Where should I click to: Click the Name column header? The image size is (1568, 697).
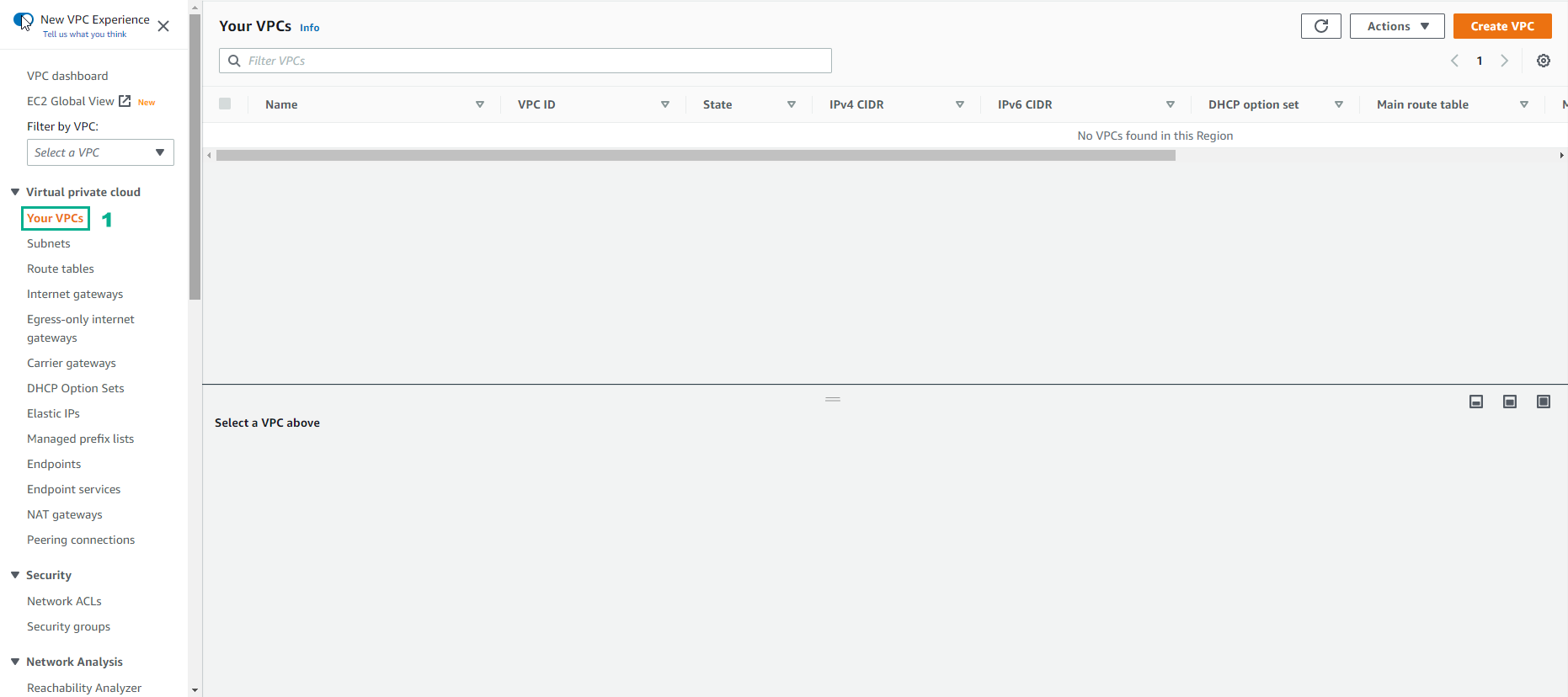click(281, 104)
